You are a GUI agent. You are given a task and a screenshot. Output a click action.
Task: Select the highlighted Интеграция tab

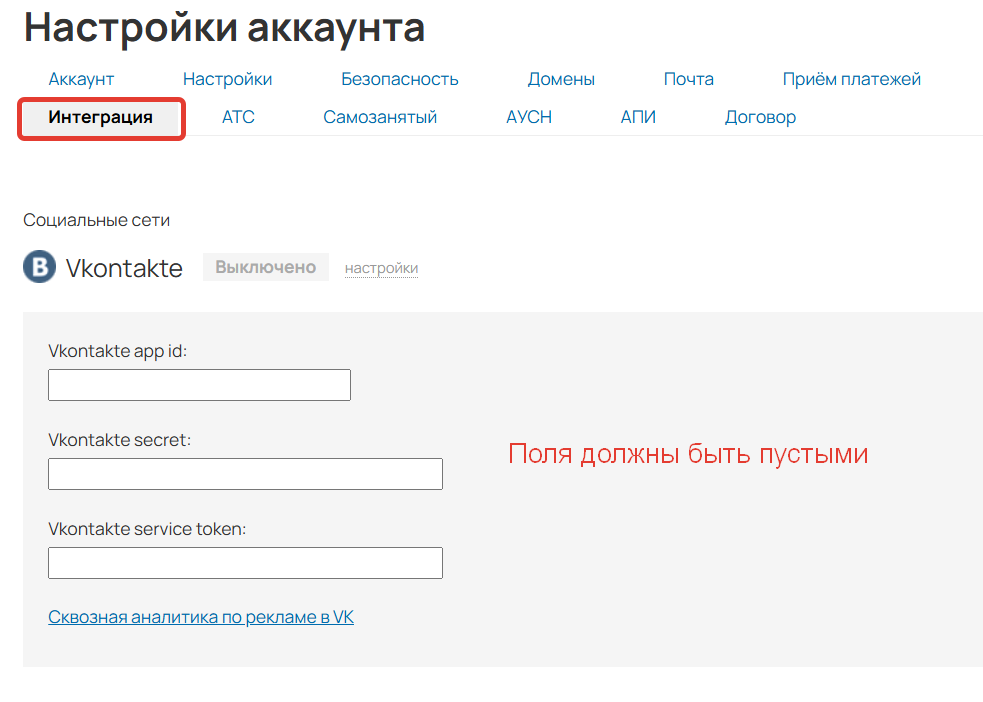[100, 117]
